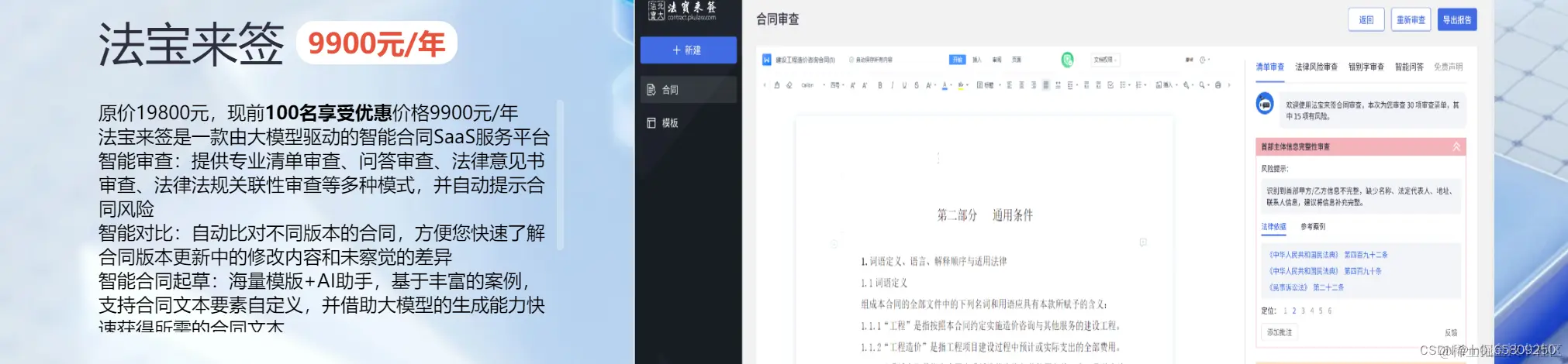Click the clear formatting eraser icon
This screenshot has height=364, width=1568.
[x=789, y=85]
